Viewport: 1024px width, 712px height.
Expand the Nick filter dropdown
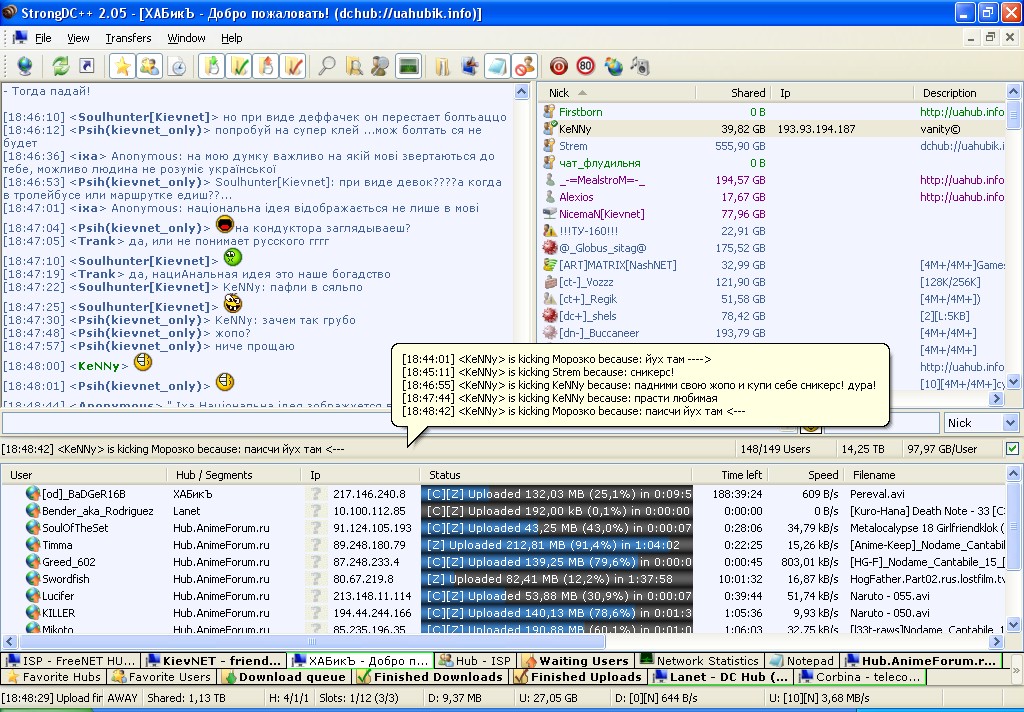(x=1009, y=423)
